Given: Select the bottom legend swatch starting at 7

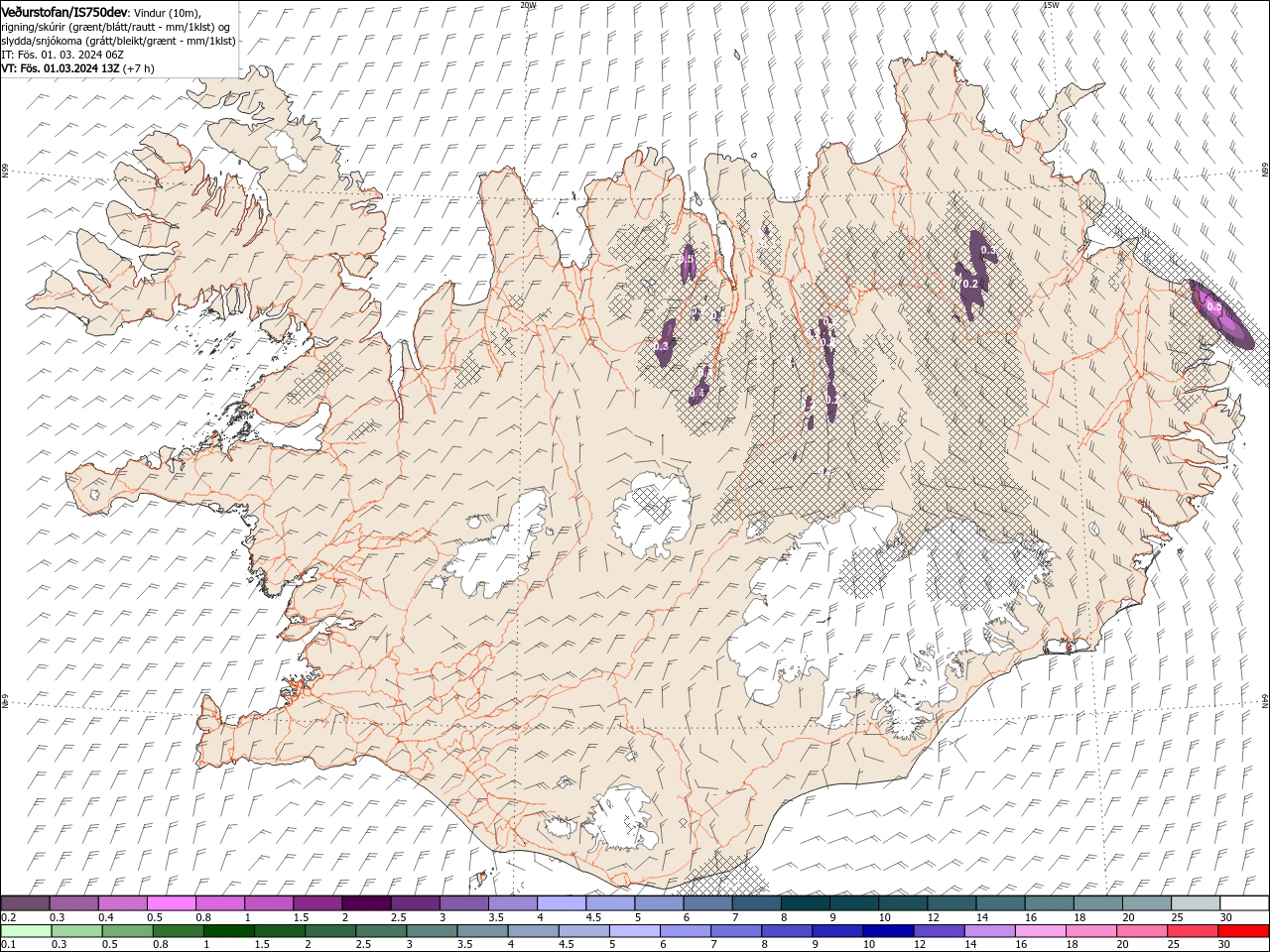Looking at the screenshot, I should pyautogui.click(x=735, y=931).
